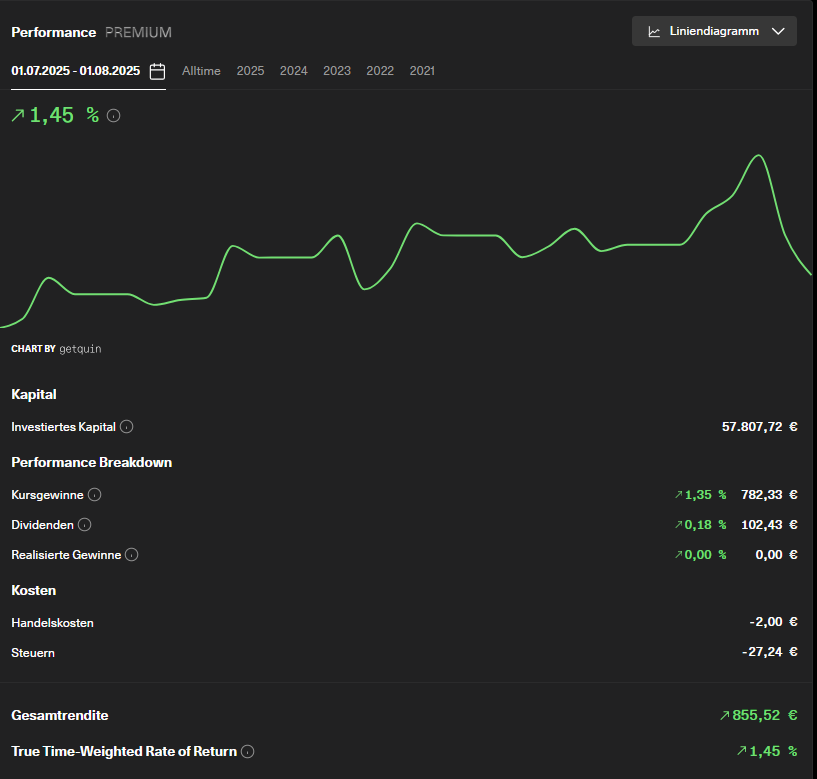Image resolution: width=817 pixels, height=779 pixels.
Task: Show info for Investiertes Kapital
Action: pos(127,427)
